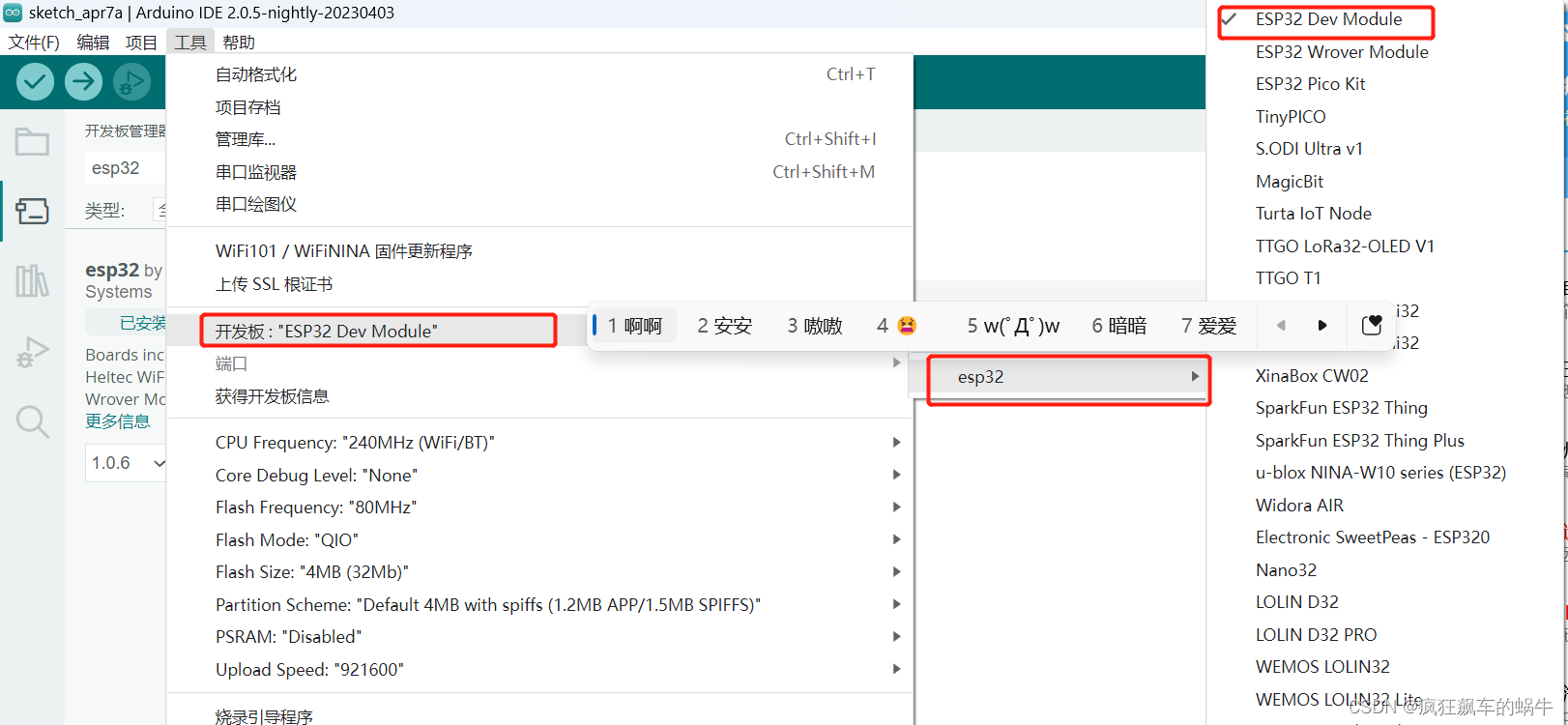Expand Partition Scheme submenu
This screenshot has width=1568, height=725.
(x=539, y=604)
